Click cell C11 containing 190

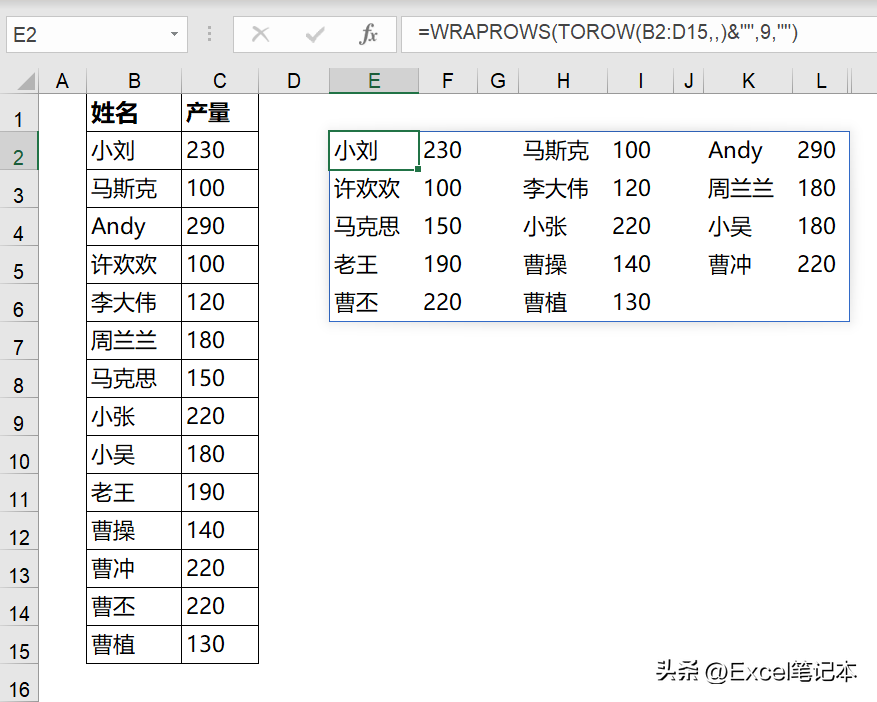pos(220,493)
